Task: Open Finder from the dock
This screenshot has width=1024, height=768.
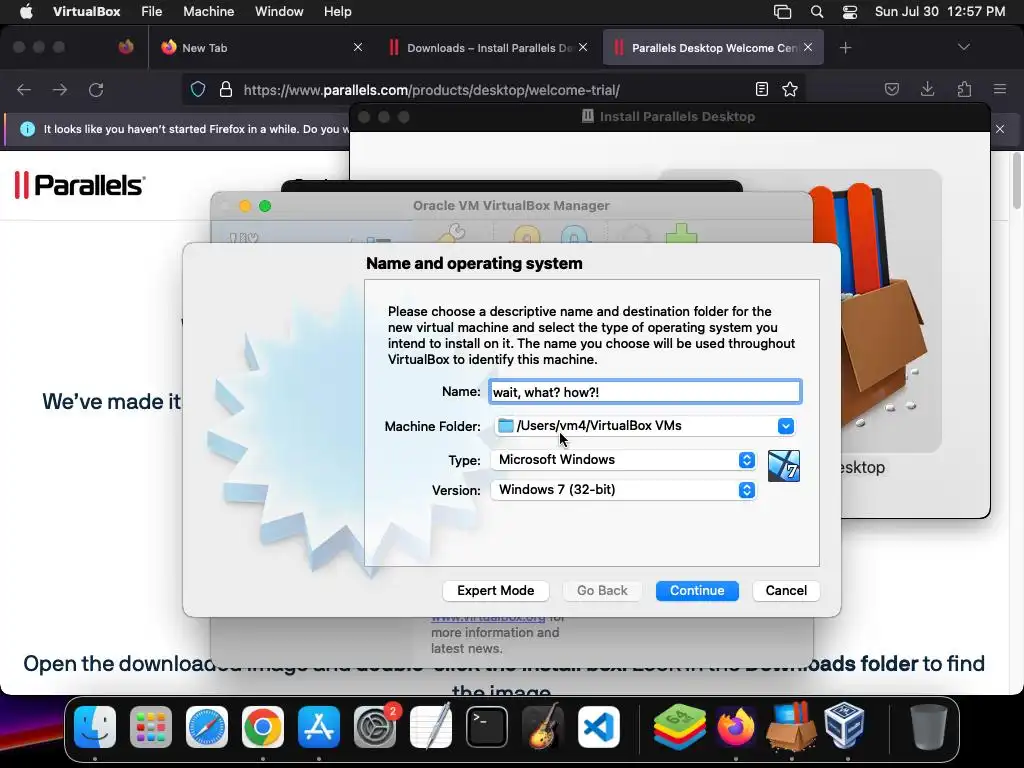Action: [x=95, y=727]
